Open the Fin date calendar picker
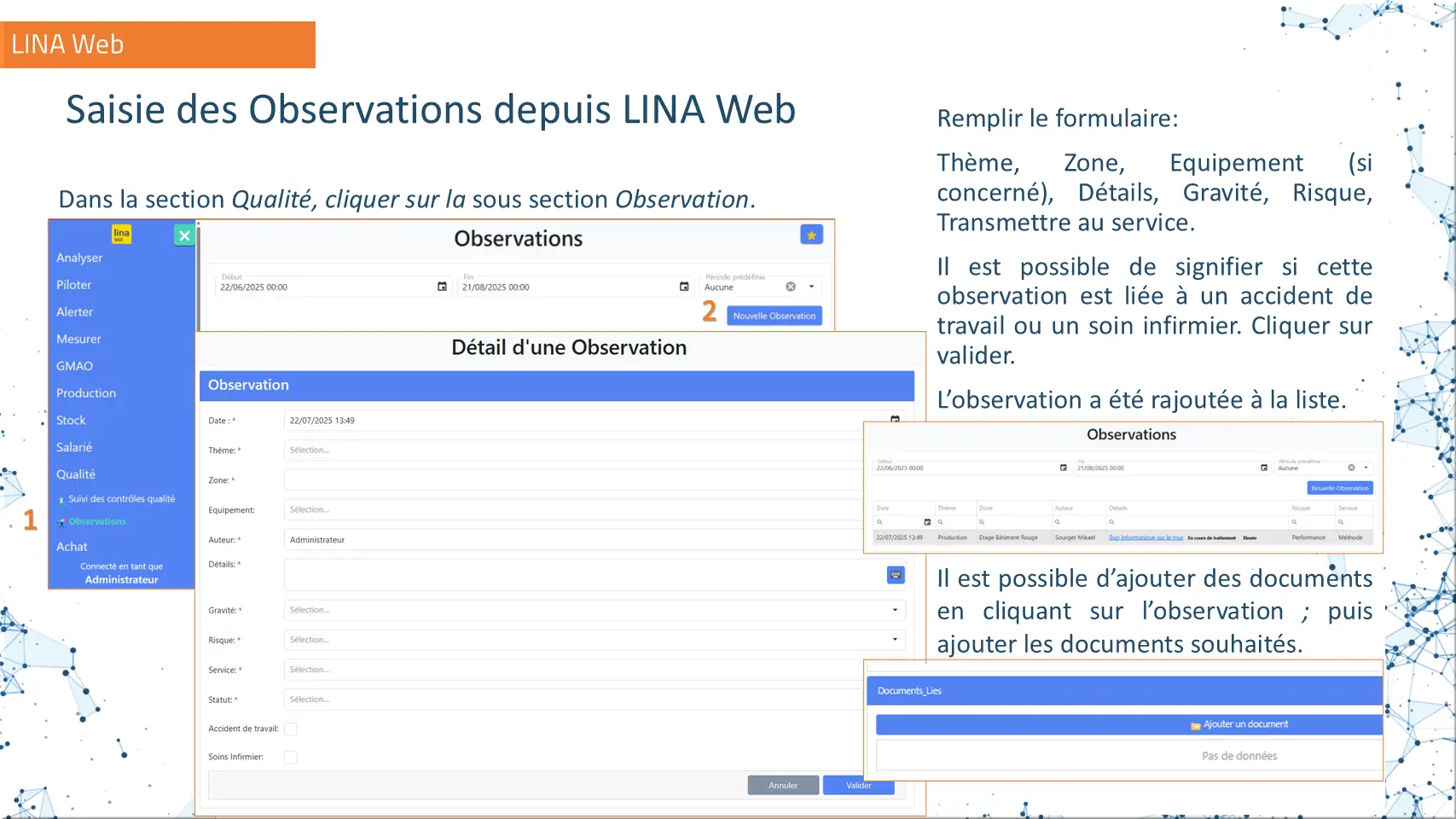Viewport: 1456px width, 819px height. pos(684,287)
